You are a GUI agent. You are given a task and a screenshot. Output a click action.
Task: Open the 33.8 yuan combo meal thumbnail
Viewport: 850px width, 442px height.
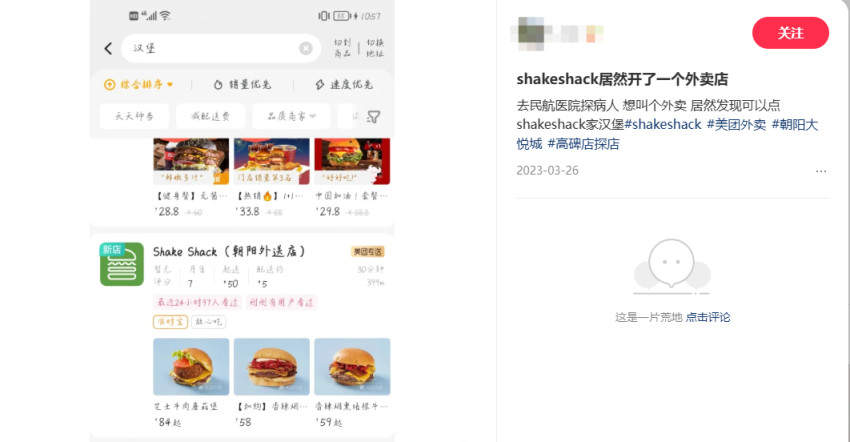click(x=272, y=162)
